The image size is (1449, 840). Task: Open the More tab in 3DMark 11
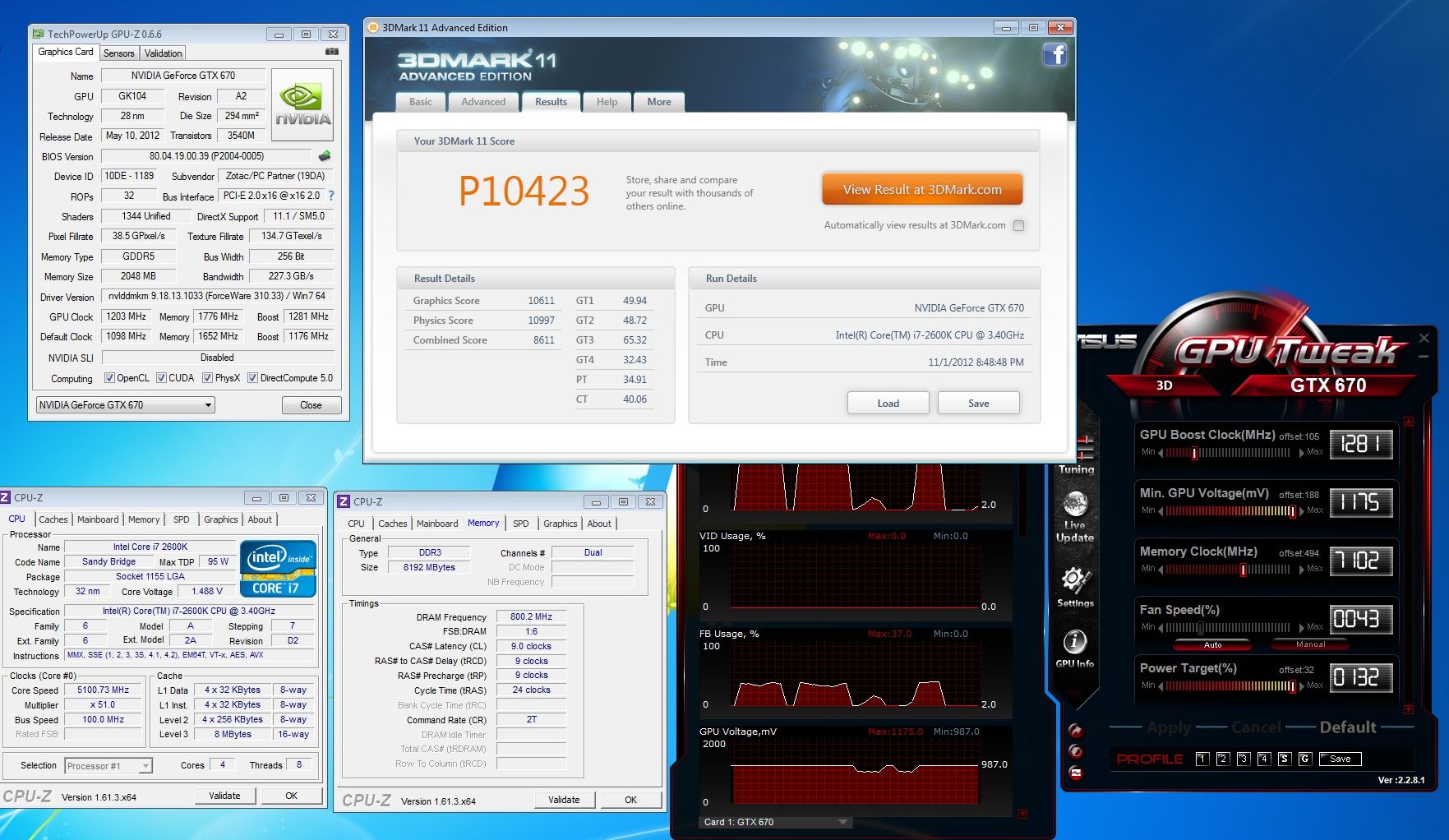[659, 102]
